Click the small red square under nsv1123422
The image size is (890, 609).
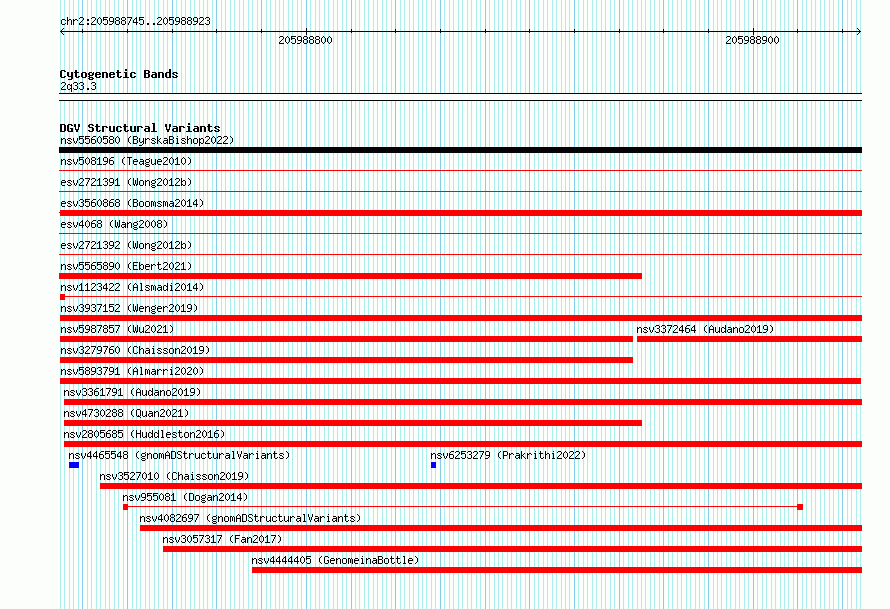[62, 297]
